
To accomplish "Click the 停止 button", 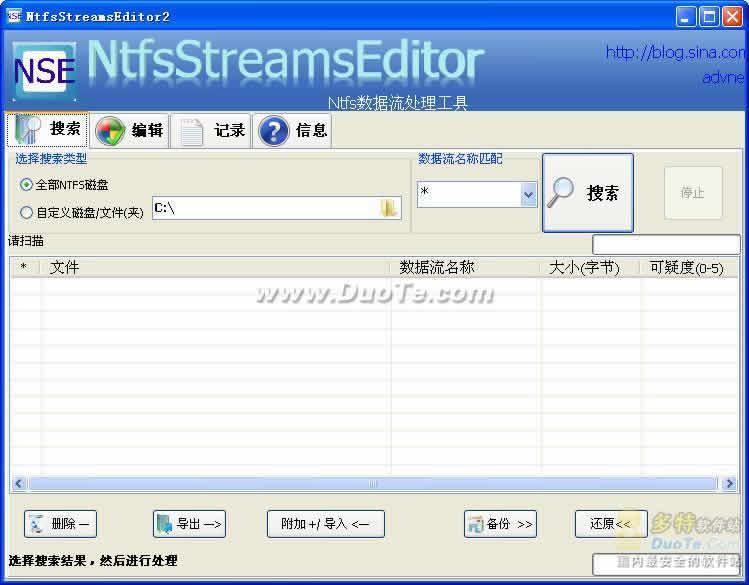I will [693, 193].
